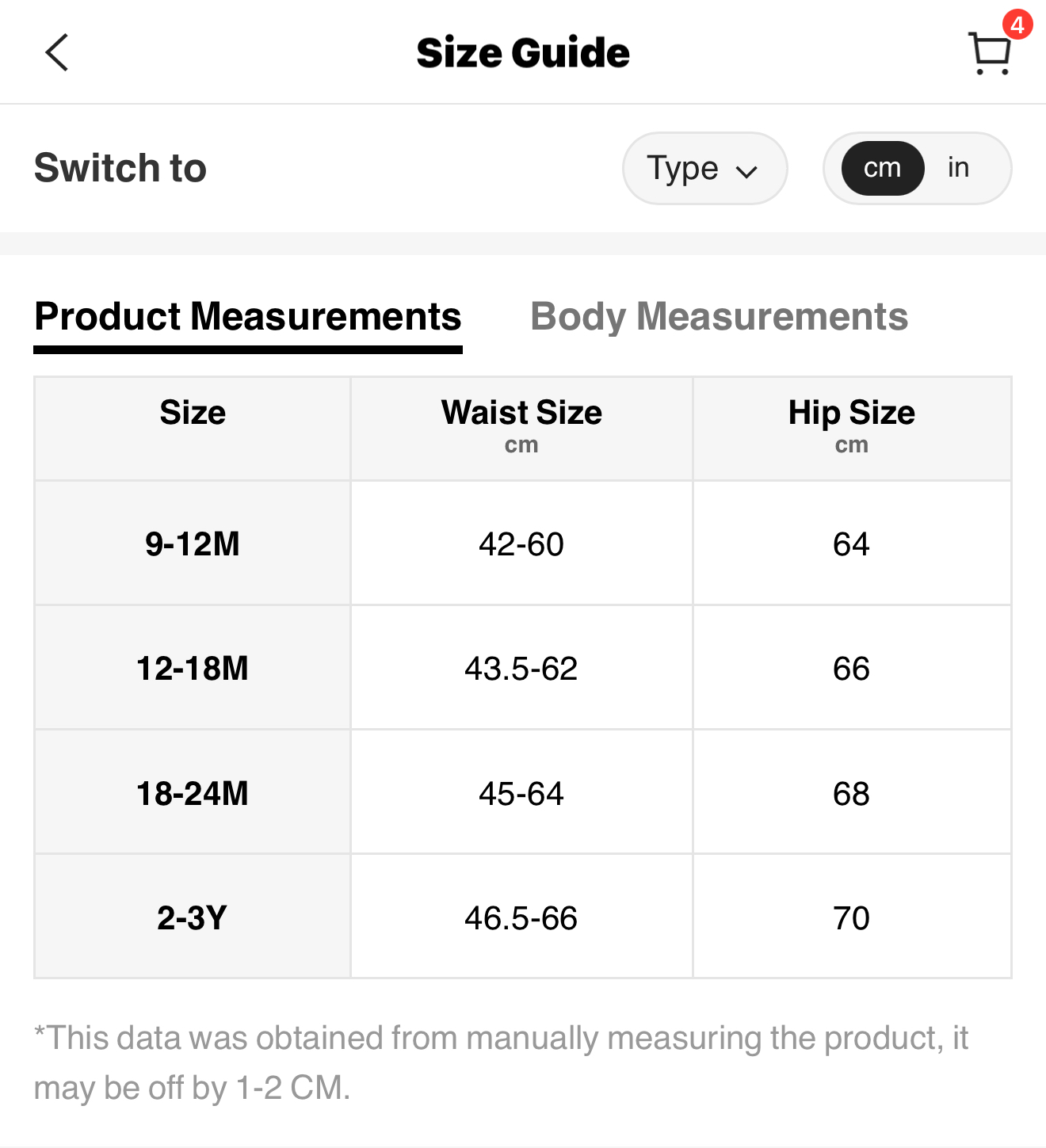Select the 12-18M size row

pos(193,668)
